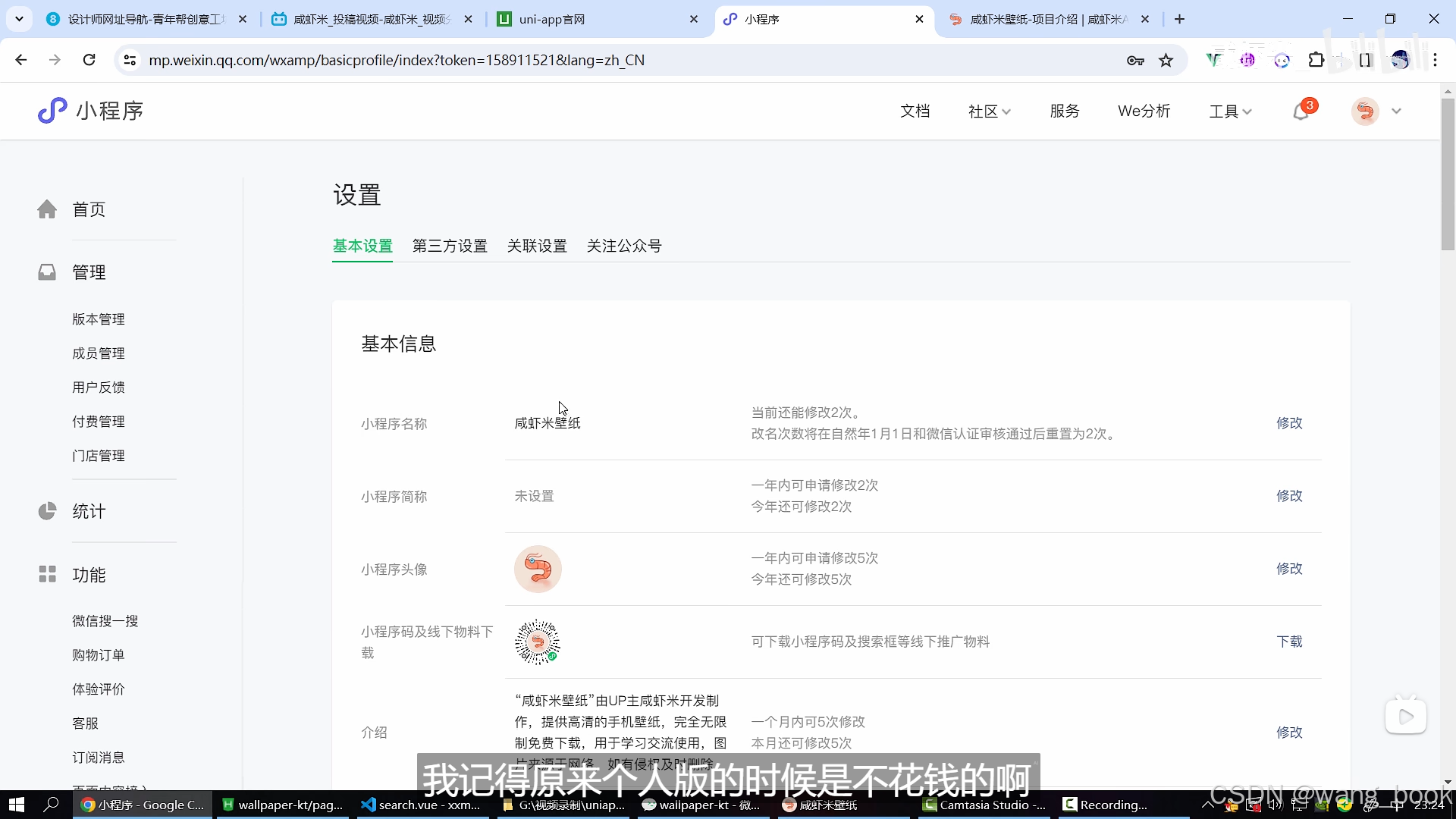Click the 管理 inbox icon

coord(47,272)
